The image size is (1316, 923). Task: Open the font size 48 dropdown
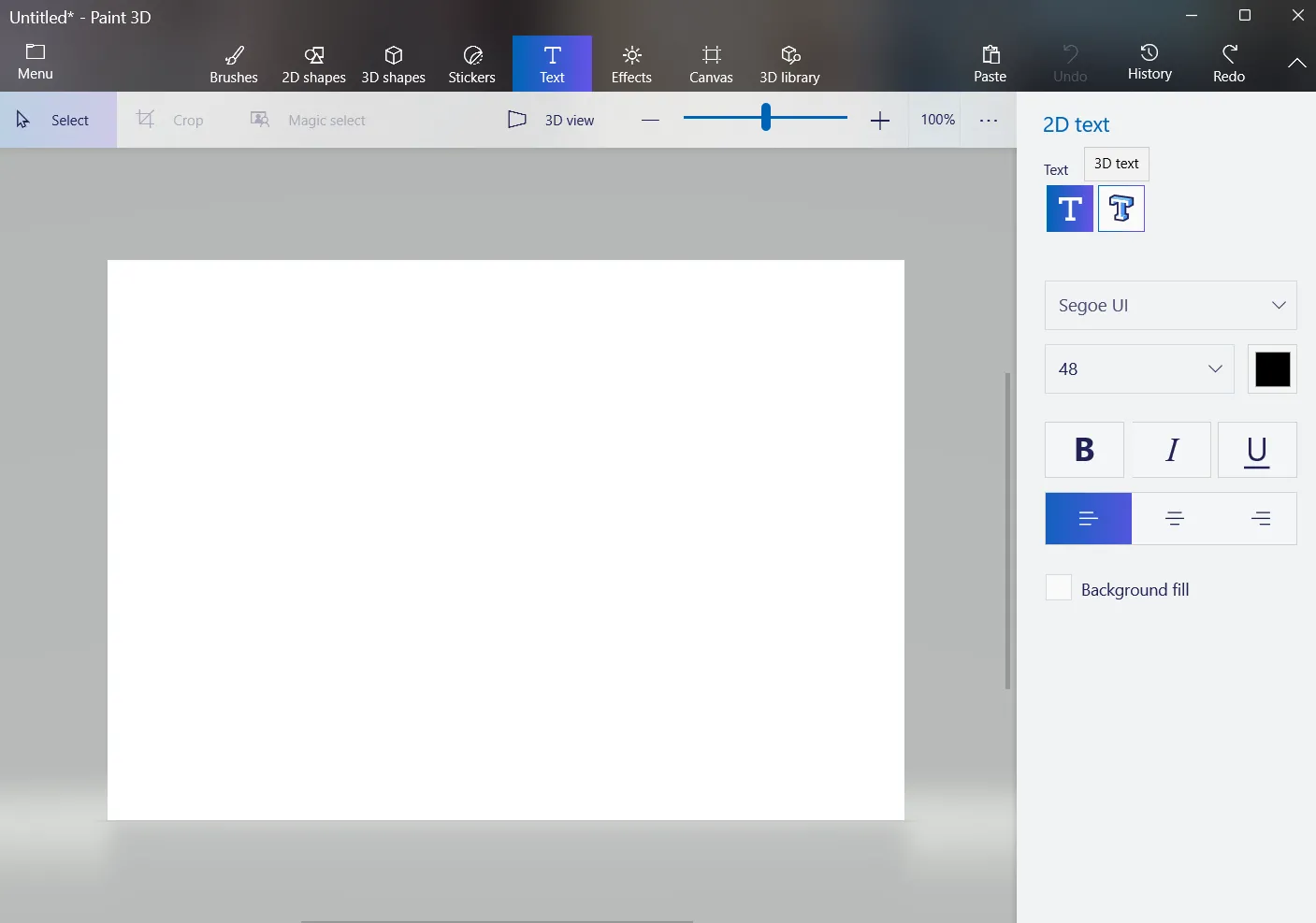1138,368
